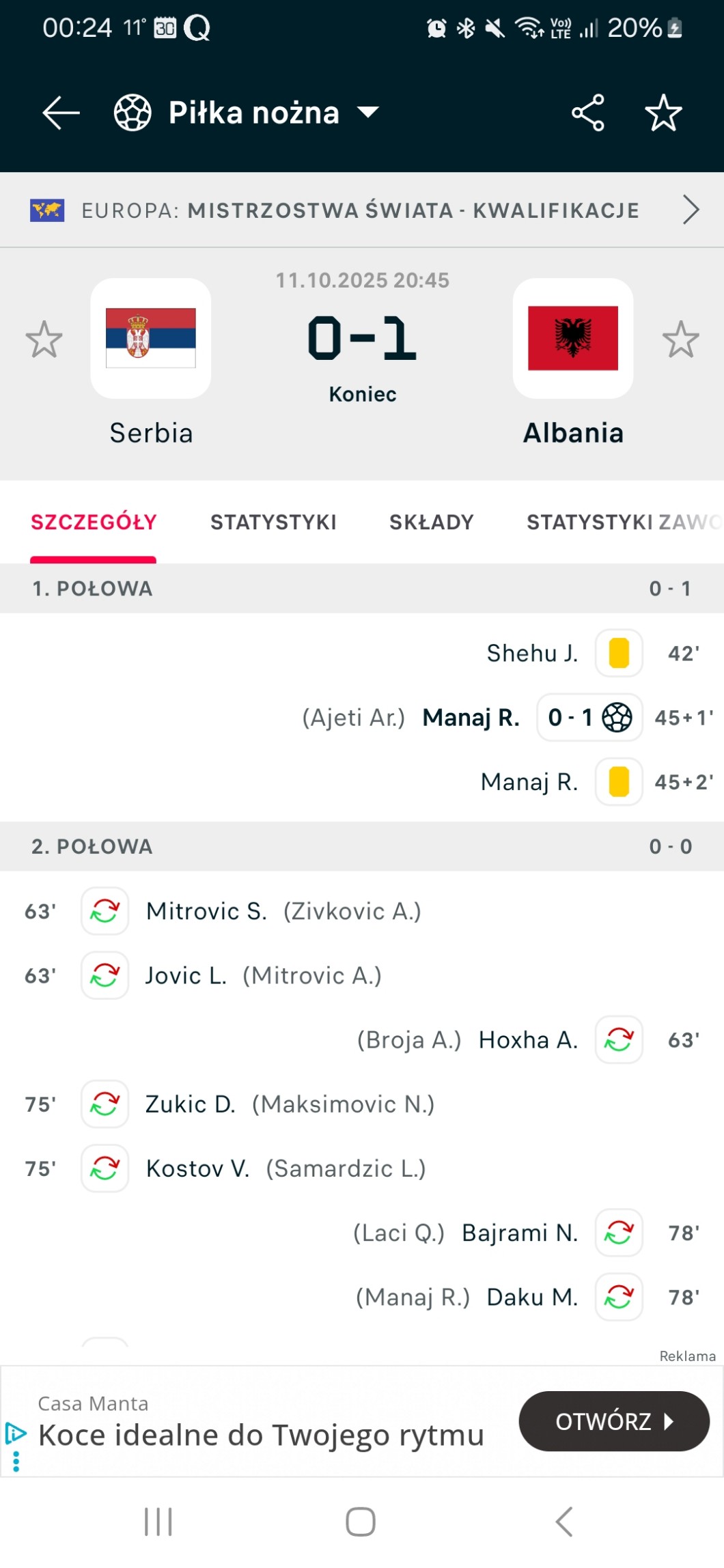
Task: Open scorer Manaj R. player link
Action: (x=471, y=718)
